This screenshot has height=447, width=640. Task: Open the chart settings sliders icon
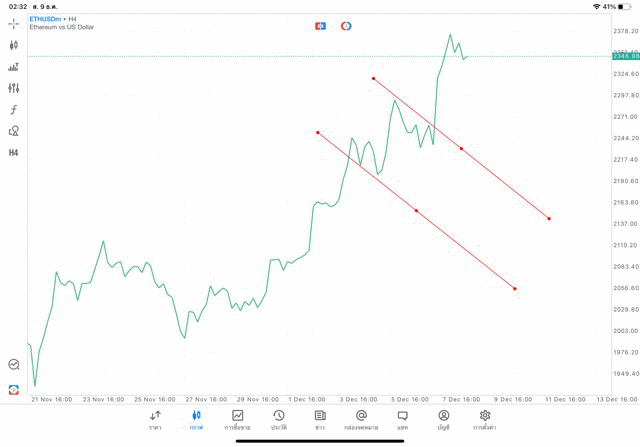tap(14, 88)
